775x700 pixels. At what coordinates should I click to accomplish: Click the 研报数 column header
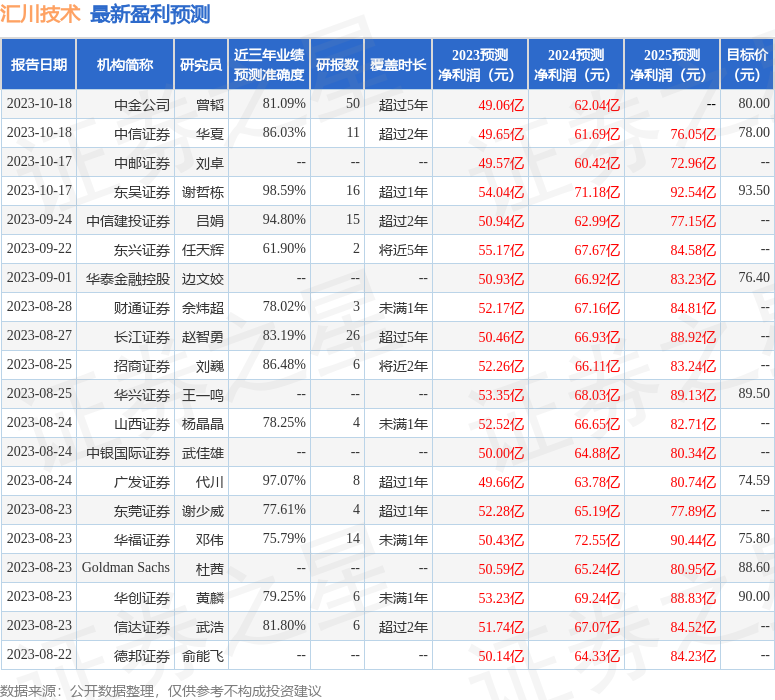click(337, 65)
